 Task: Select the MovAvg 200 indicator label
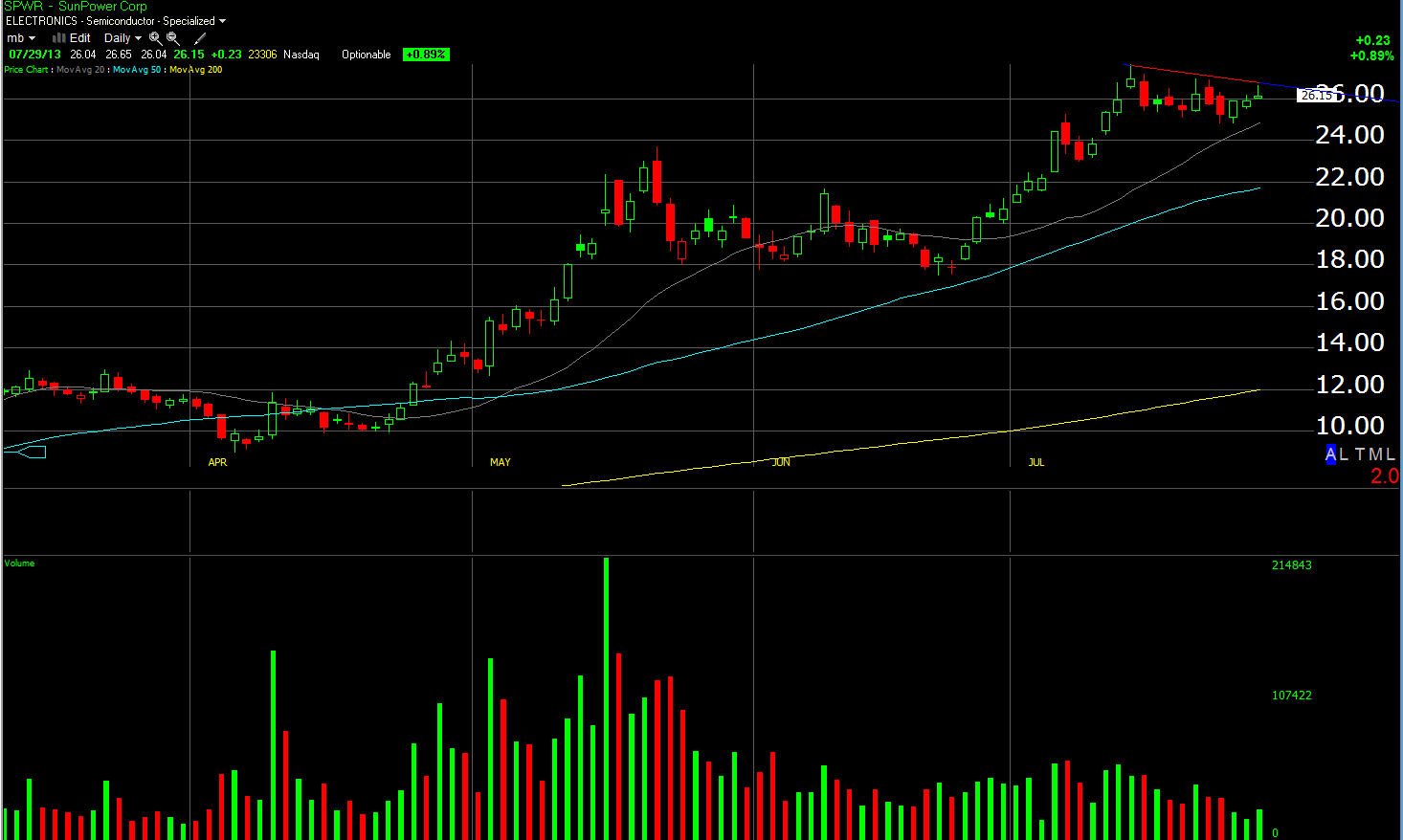[195, 70]
